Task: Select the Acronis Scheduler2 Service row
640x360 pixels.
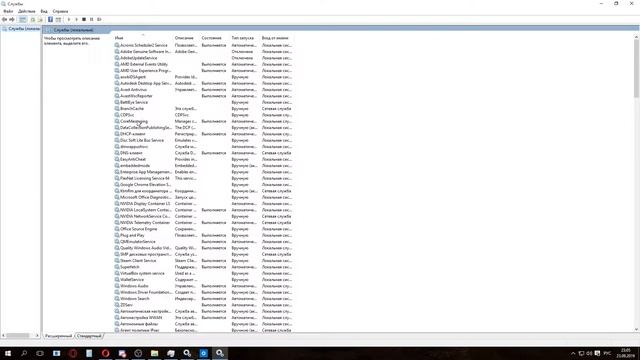Action: (203, 45)
